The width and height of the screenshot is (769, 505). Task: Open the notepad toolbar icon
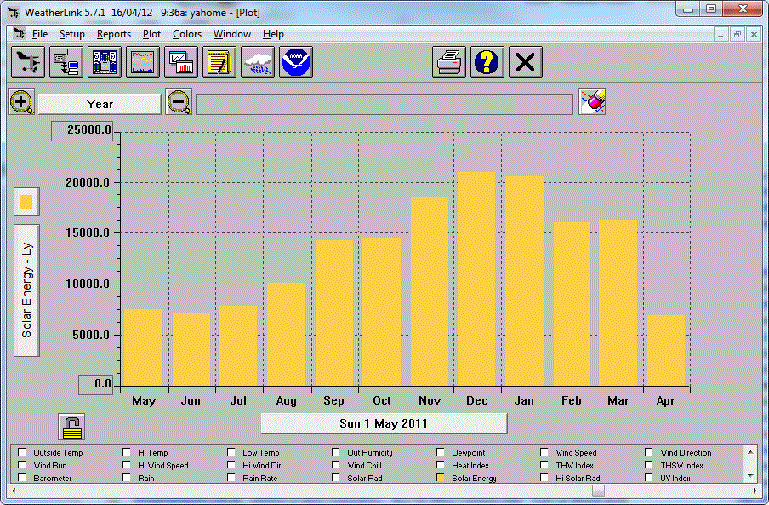[x=218, y=62]
